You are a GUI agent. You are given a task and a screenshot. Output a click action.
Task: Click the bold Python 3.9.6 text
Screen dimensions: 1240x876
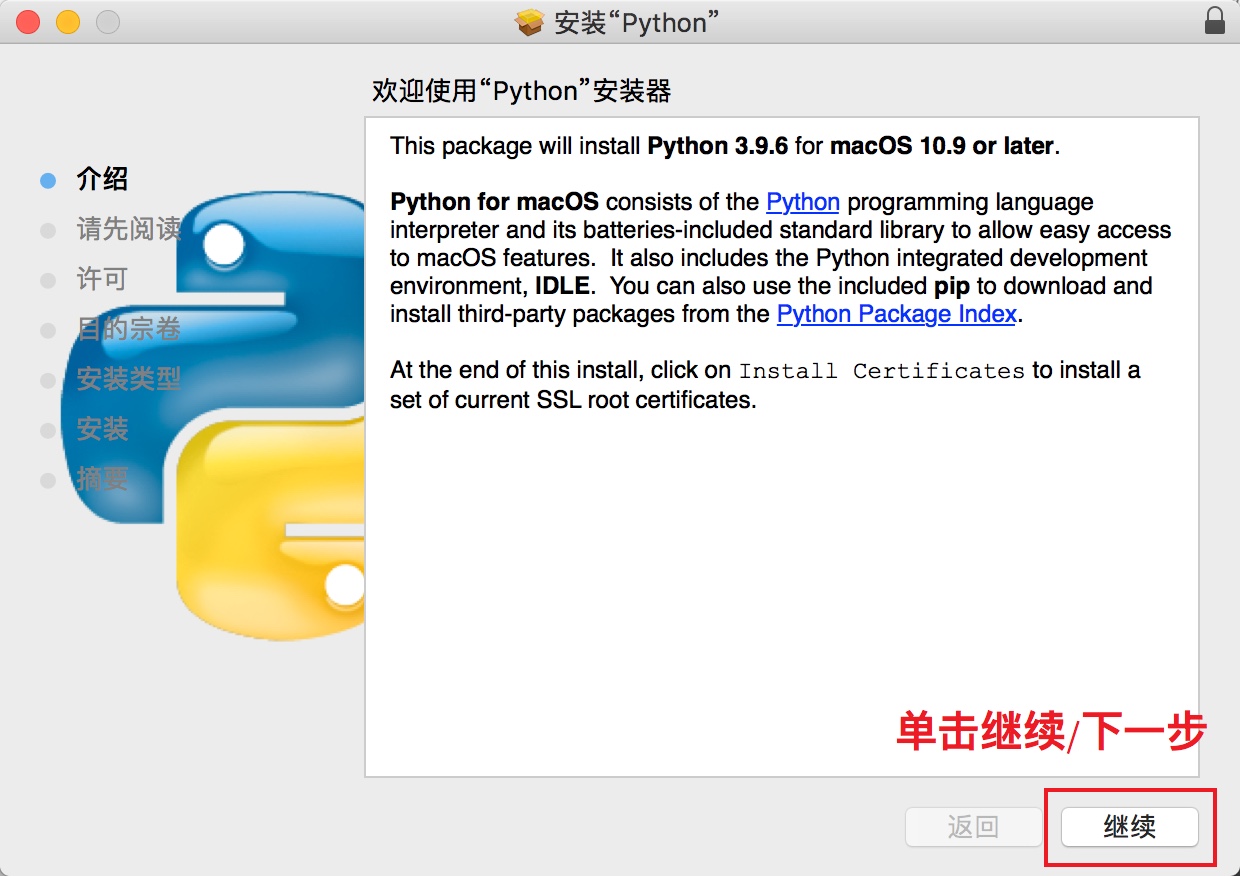pos(718,146)
